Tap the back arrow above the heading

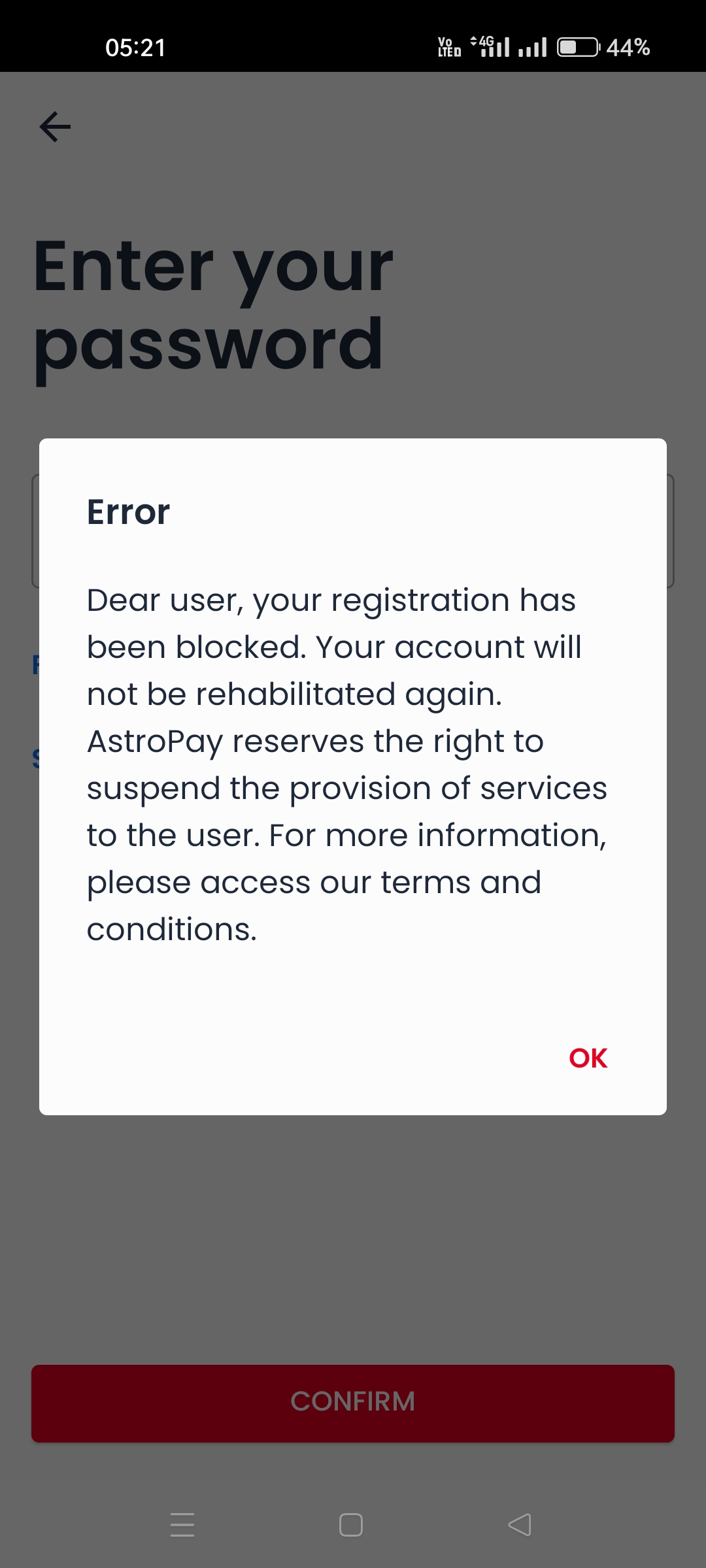coord(55,127)
